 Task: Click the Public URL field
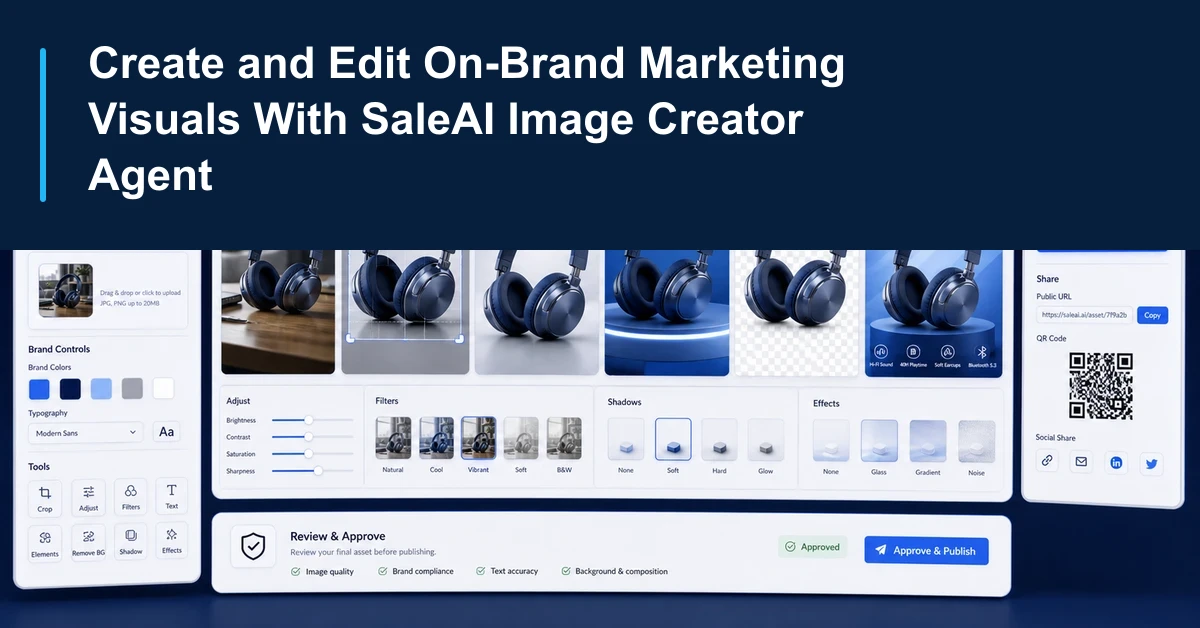(1084, 314)
